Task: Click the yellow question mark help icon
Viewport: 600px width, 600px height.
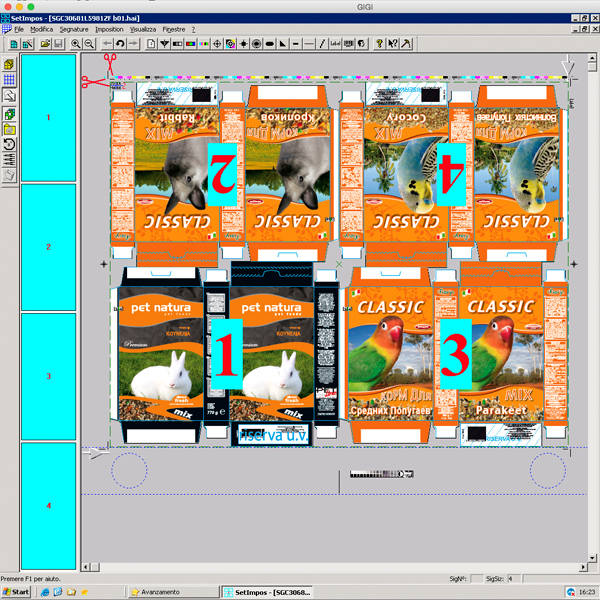Action: [379, 44]
